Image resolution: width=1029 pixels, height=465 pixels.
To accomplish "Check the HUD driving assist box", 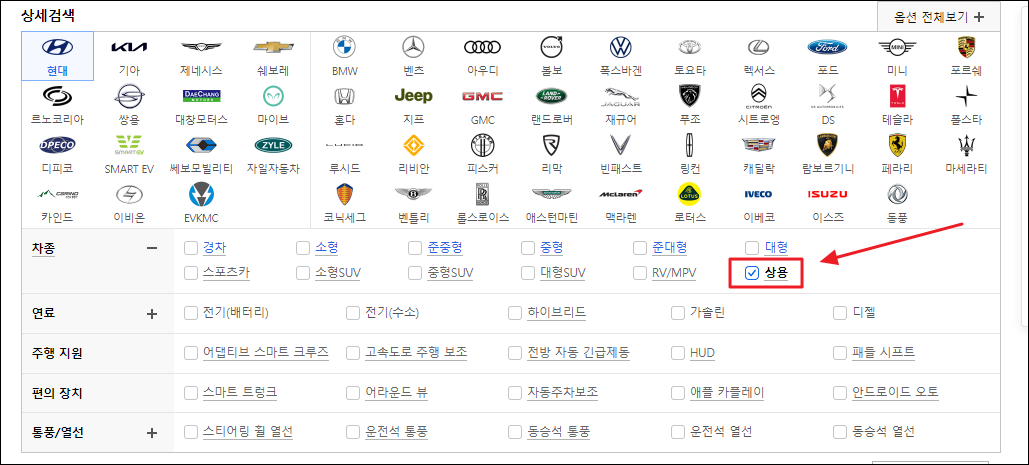I will [677, 353].
